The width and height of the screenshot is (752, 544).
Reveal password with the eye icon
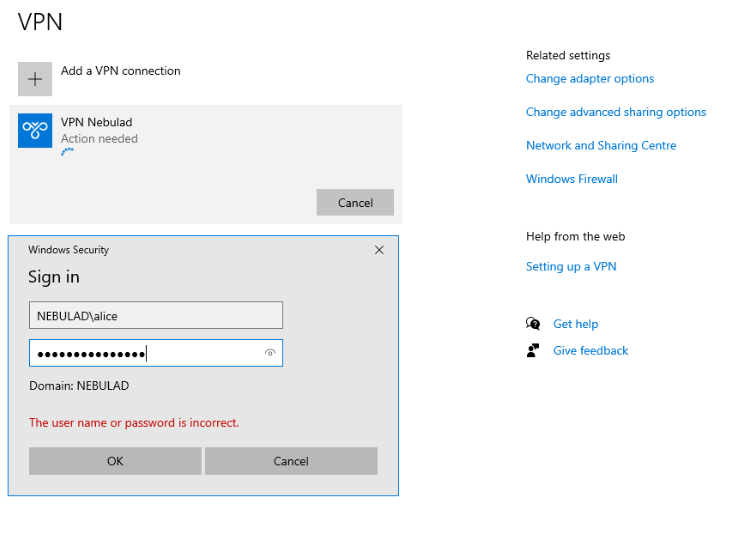[x=270, y=353]
